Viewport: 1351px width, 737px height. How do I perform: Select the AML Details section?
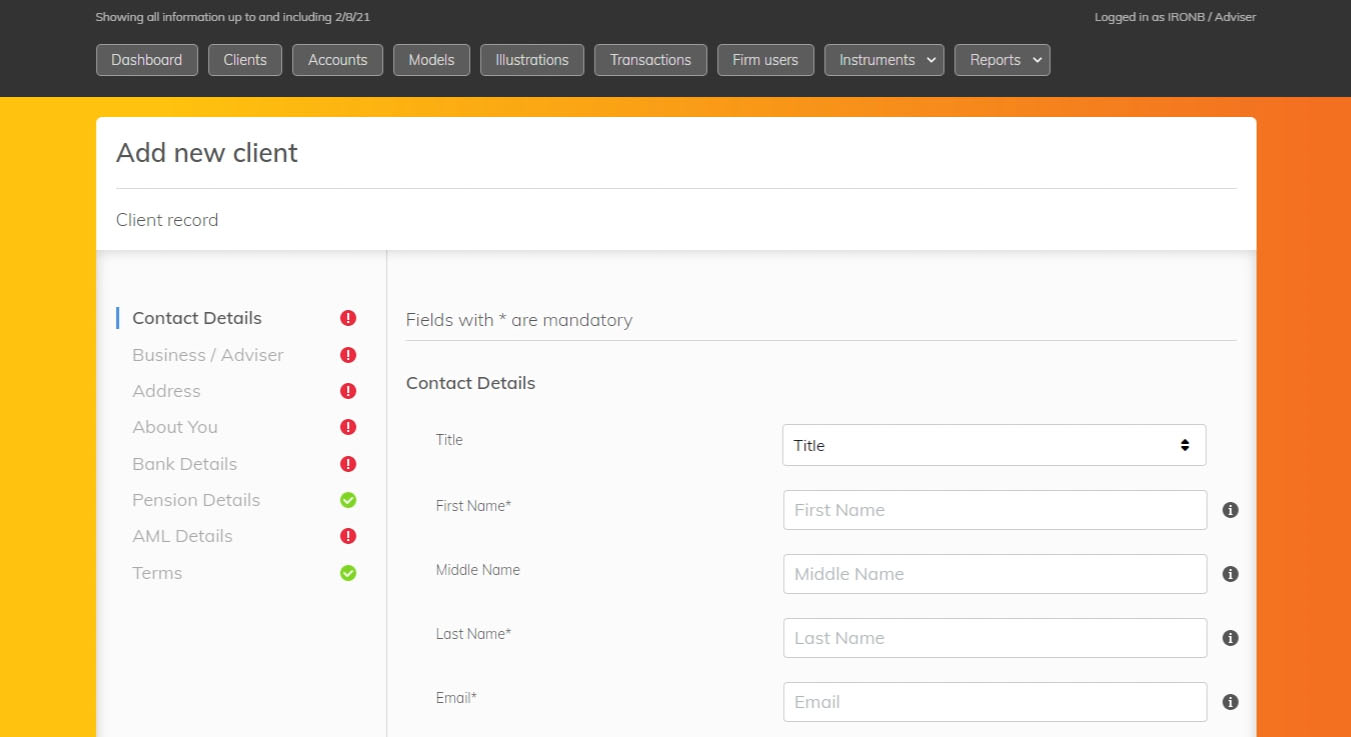point(182,535)
